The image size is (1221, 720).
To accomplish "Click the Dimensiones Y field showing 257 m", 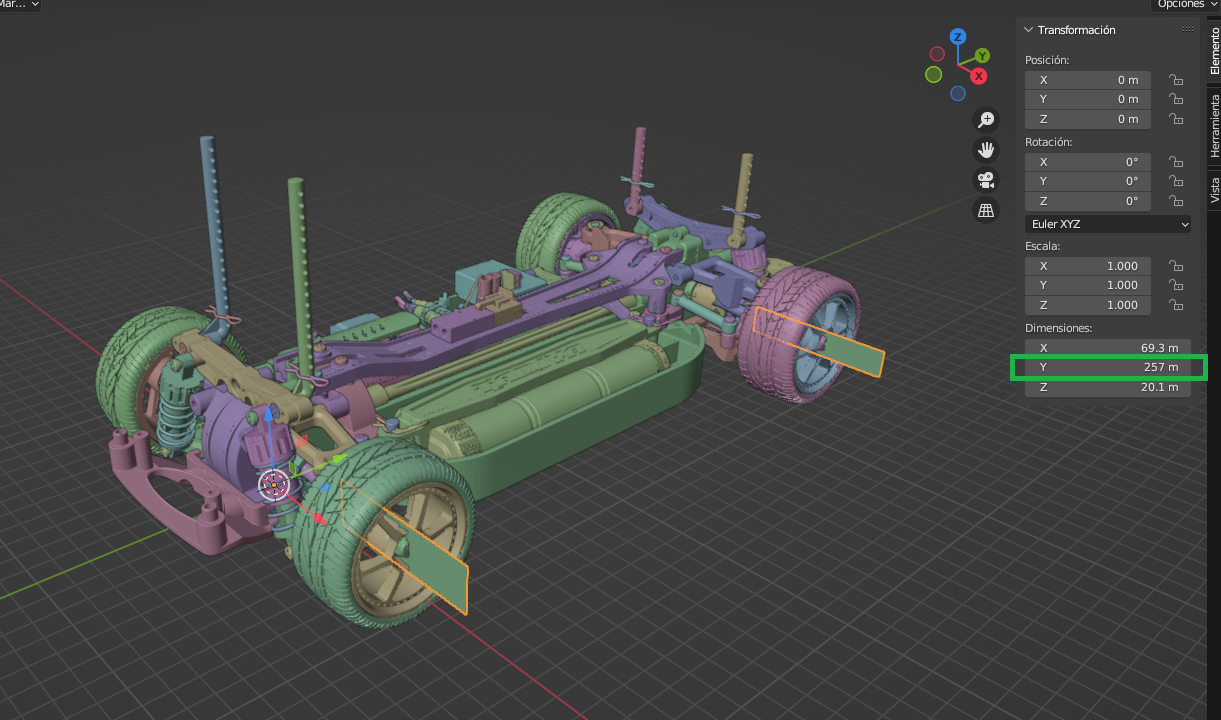I will pyautogui.click(x=1108, y=367).
